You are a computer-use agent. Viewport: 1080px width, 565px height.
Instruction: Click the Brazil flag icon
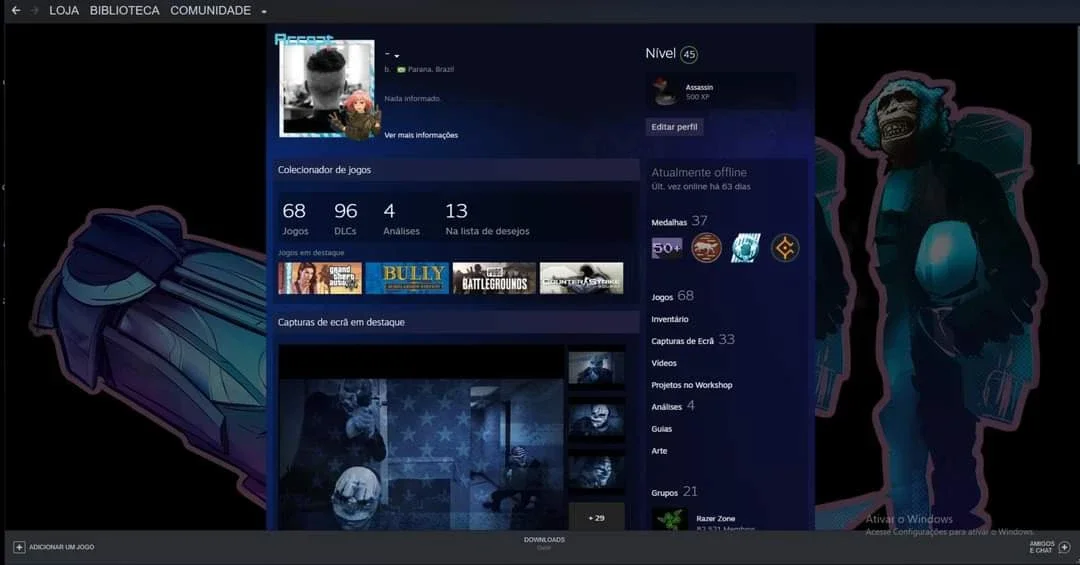pos(401,69)
